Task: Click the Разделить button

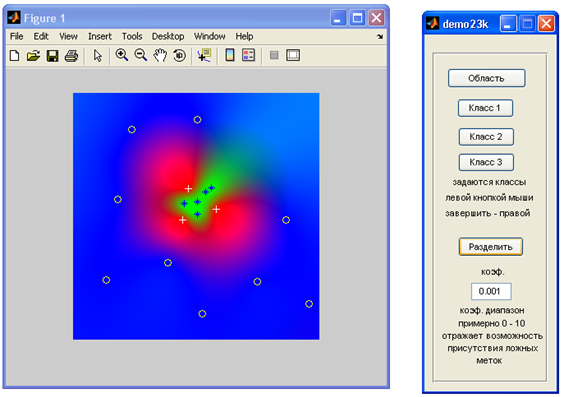Action: [x=491, y=247]
